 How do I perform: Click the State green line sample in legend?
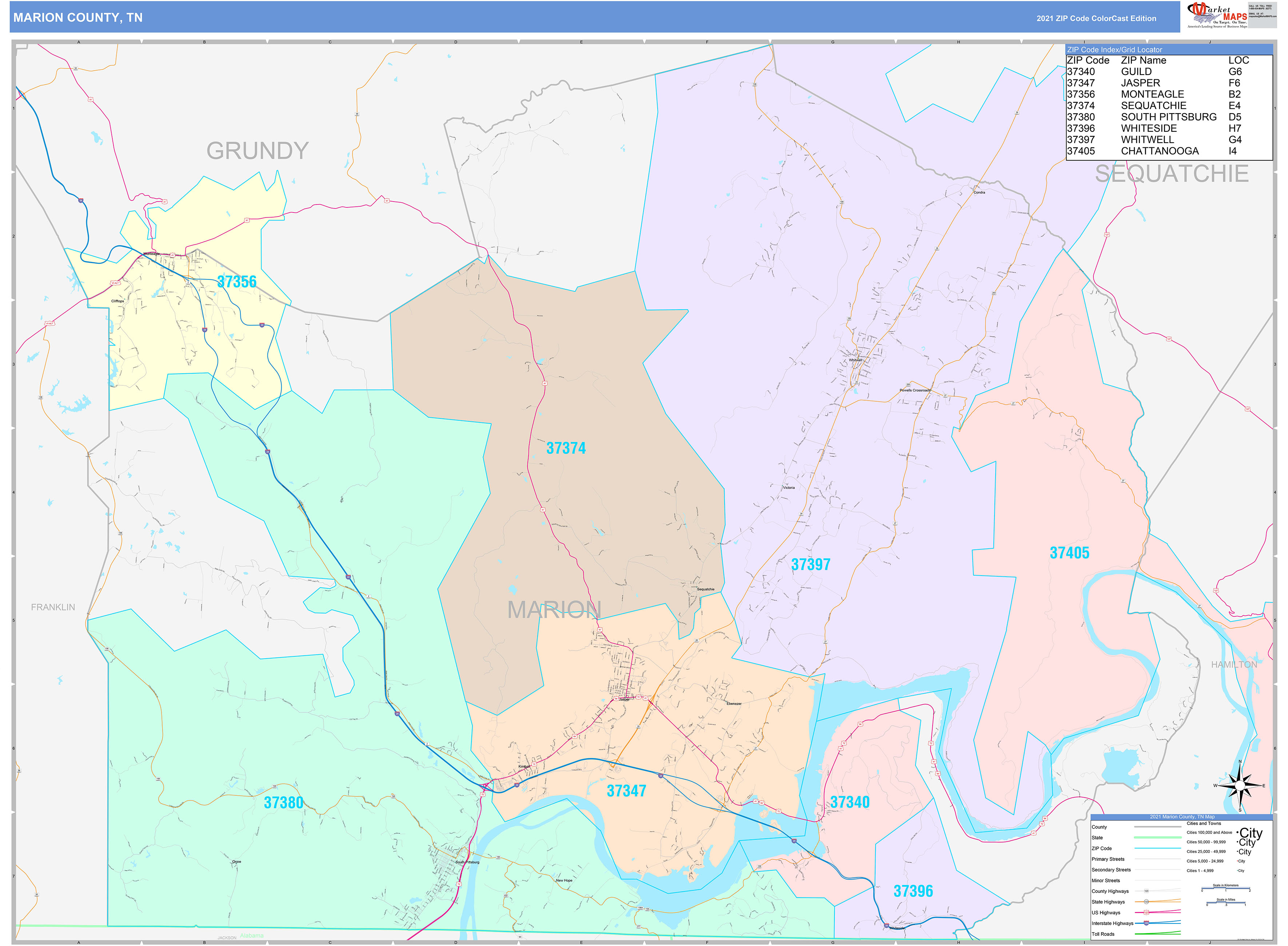1157,838
